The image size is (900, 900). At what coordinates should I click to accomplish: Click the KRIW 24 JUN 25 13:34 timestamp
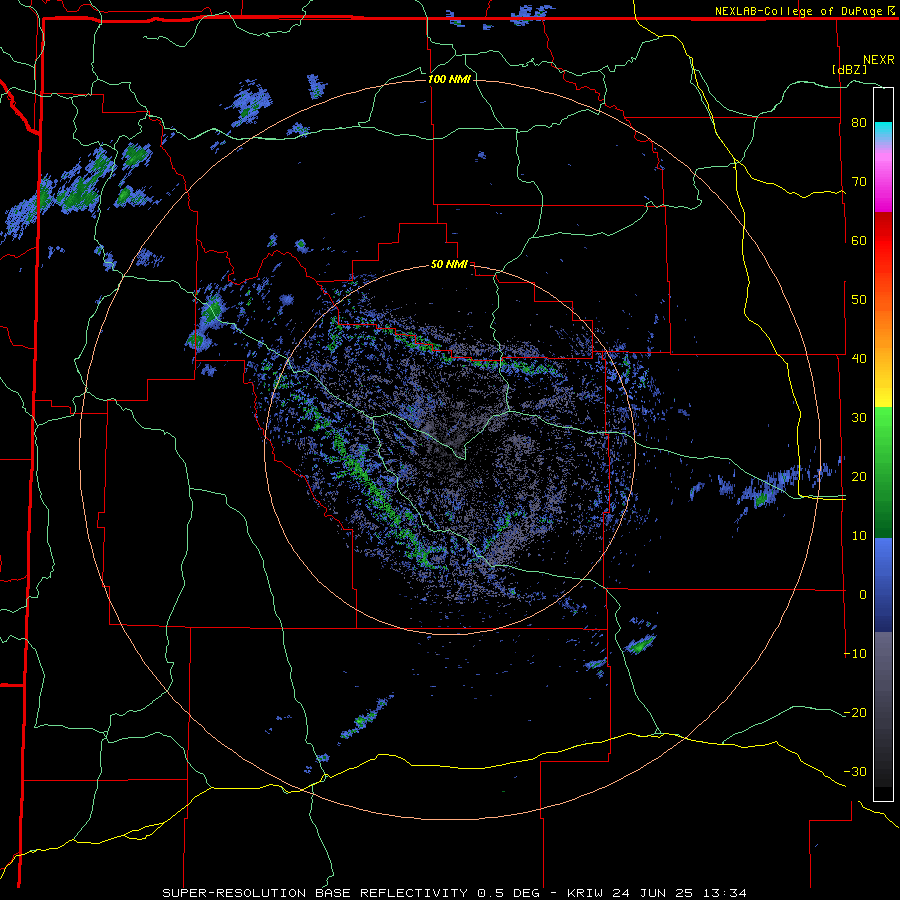point(657,893)
